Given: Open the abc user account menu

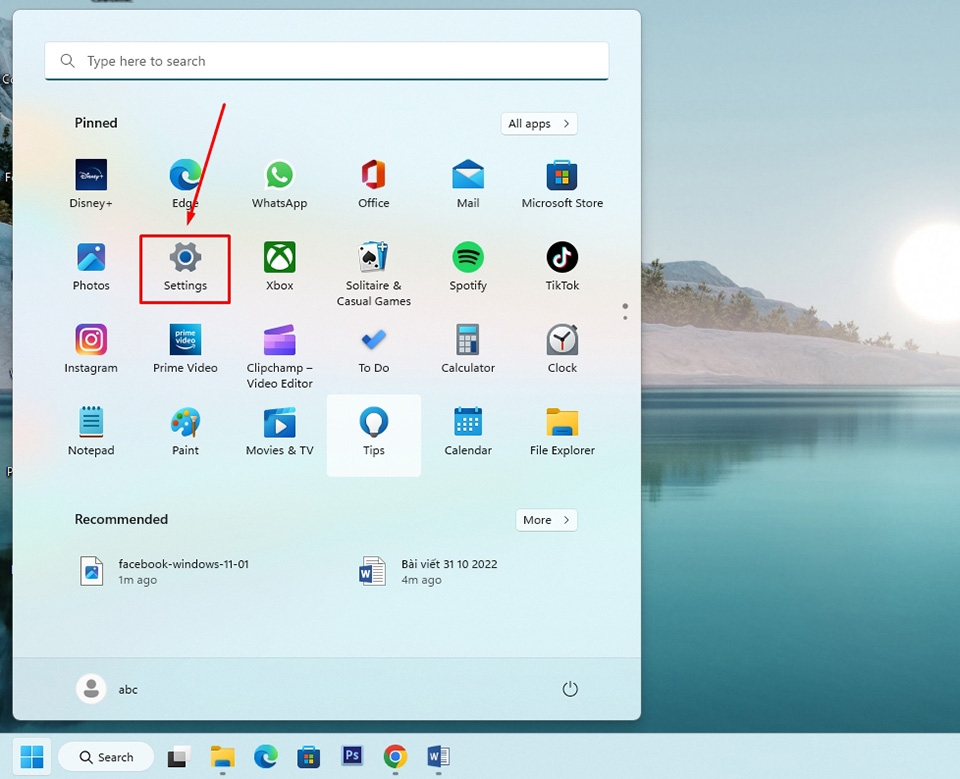Looking at the screenshot, I should [107, 689].
